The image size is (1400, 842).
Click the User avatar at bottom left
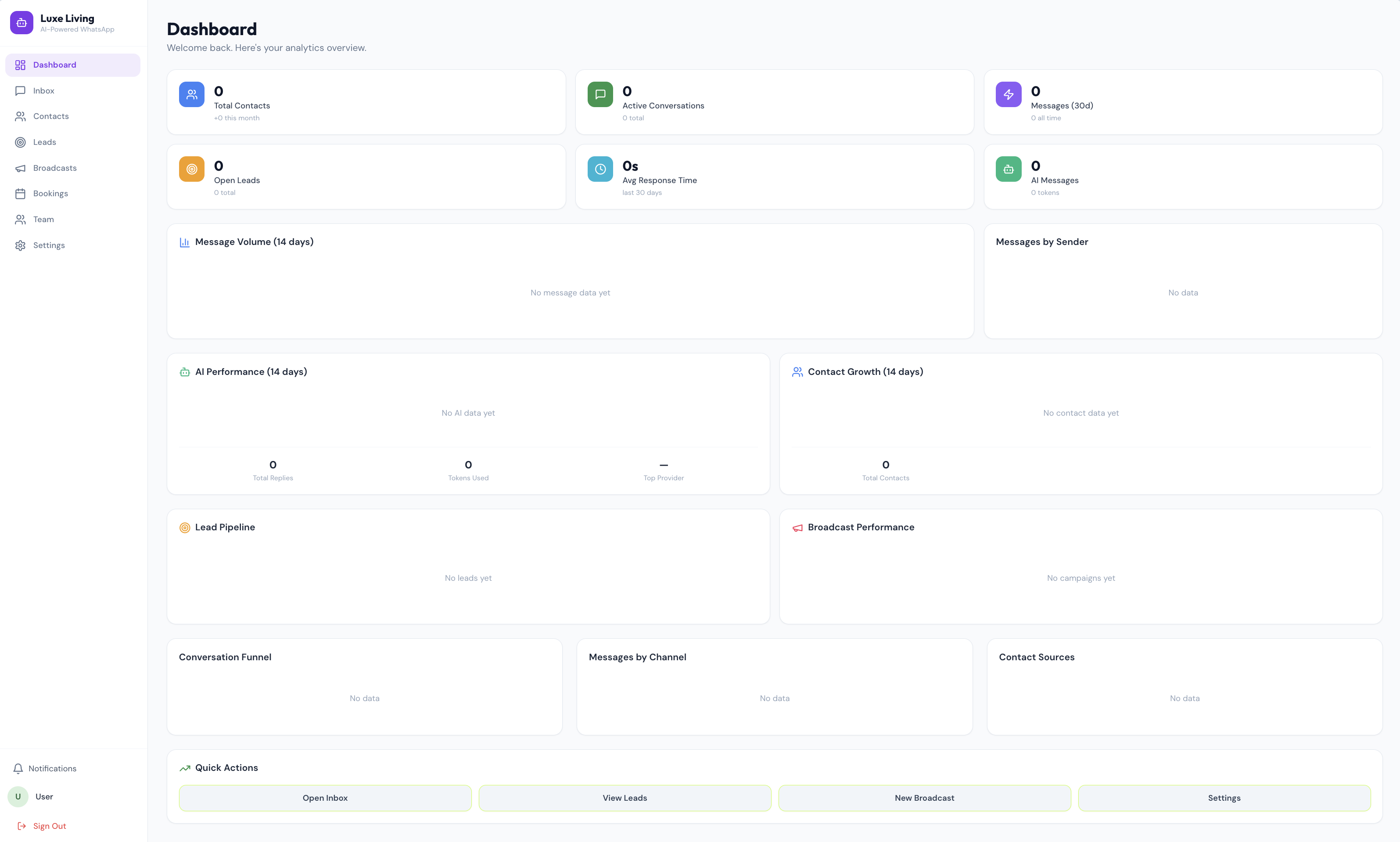click(x=18, y=797)
